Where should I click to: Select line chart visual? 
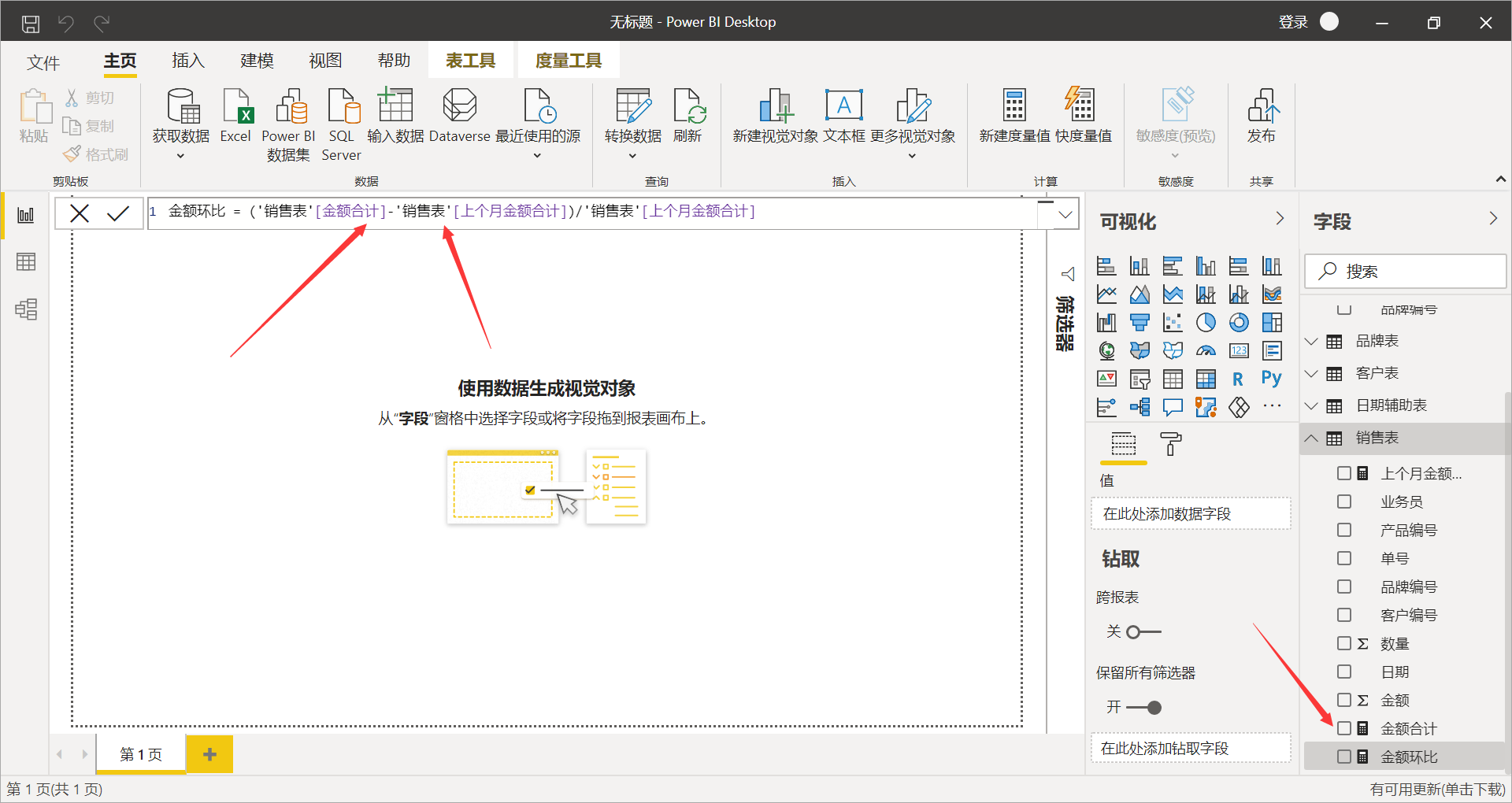tap(1106, 294)
